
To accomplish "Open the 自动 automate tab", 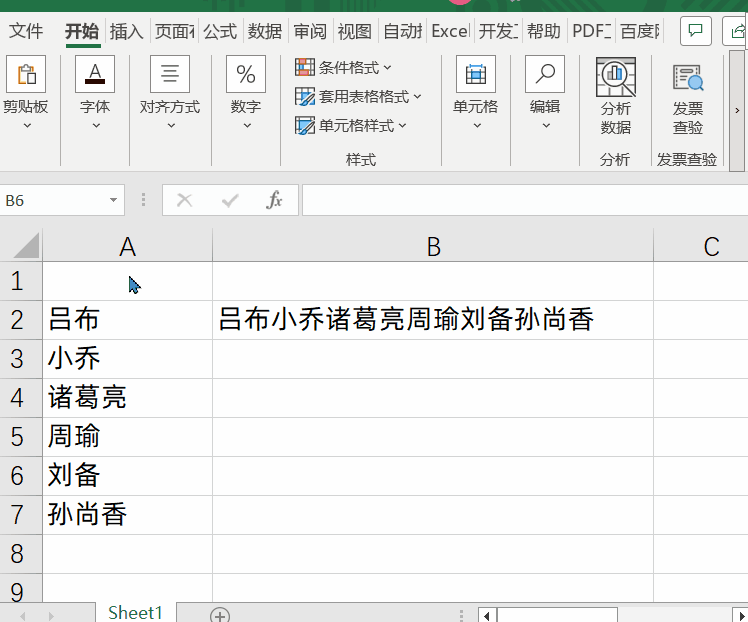I will 403,31.
